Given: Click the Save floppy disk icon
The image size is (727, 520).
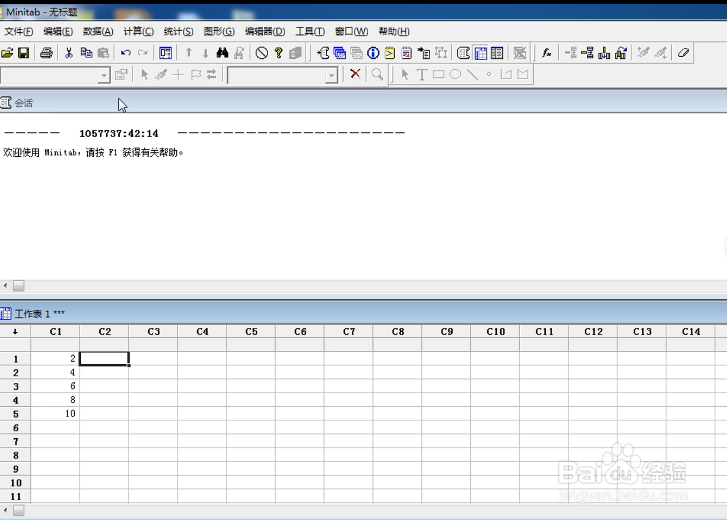Looking at the screenshot, I should pos(24,53).
